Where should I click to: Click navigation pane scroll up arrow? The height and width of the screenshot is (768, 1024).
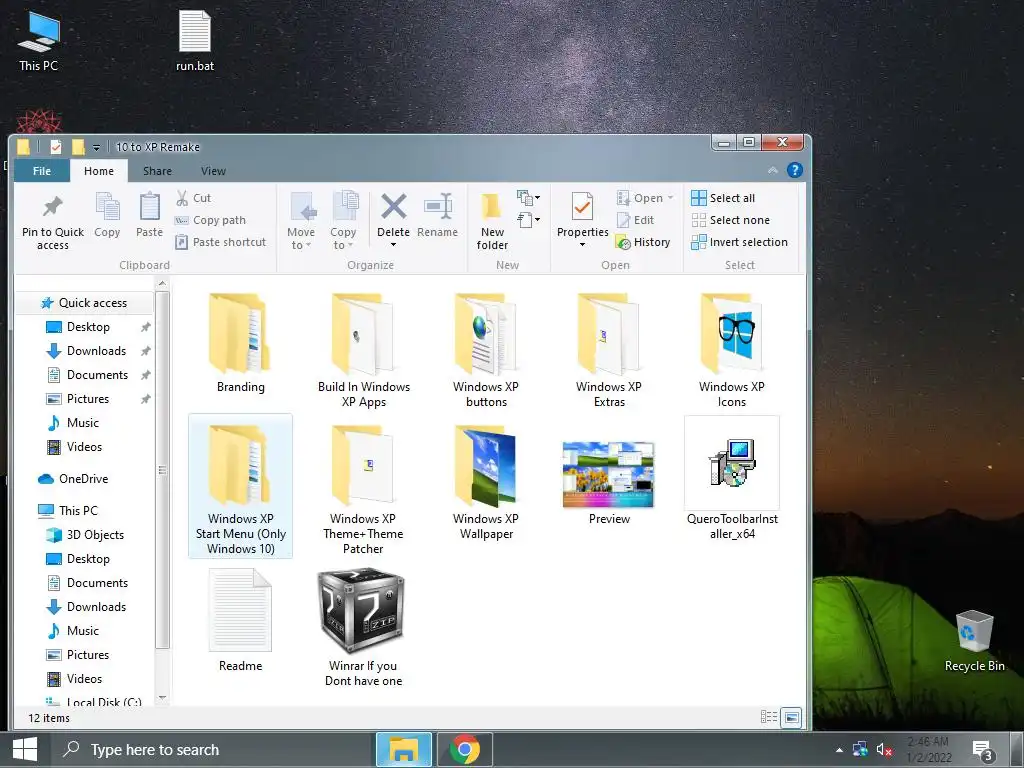tap(163, 283)
